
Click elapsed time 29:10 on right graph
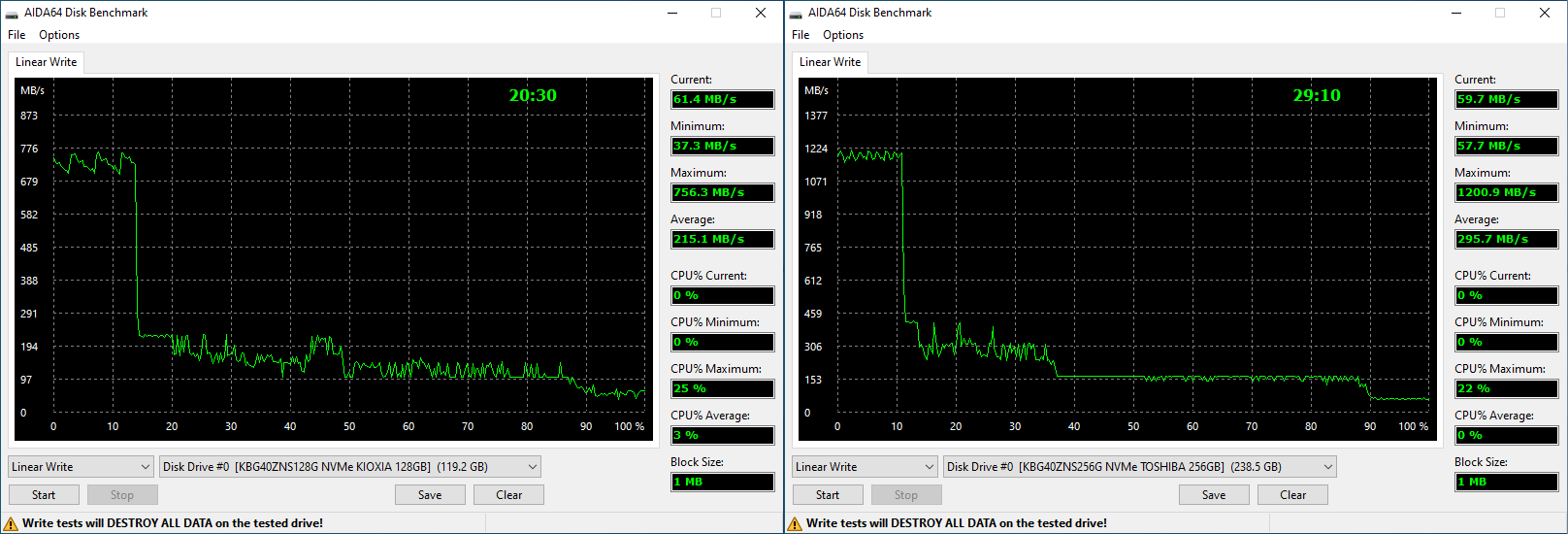1317,95
